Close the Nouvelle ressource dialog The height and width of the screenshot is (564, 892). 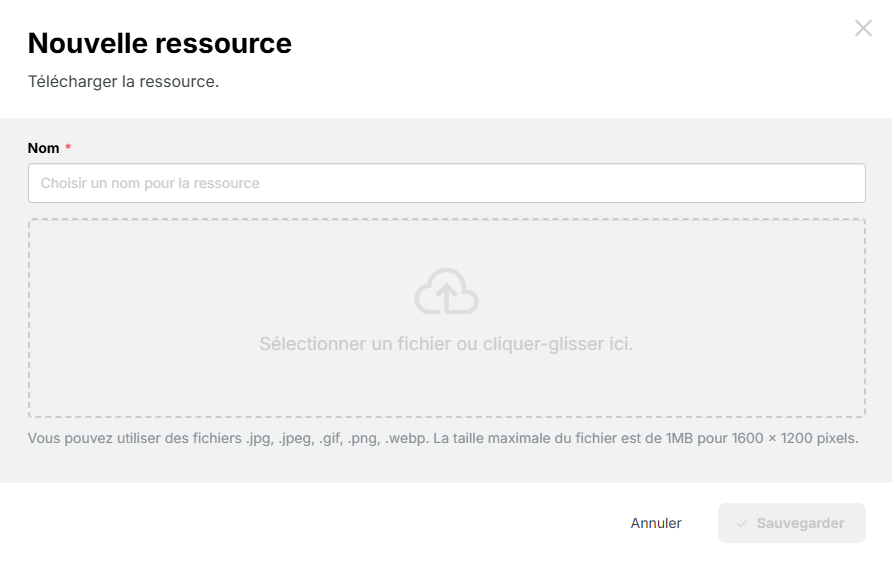pyautogui.click(x=863, y=28)
